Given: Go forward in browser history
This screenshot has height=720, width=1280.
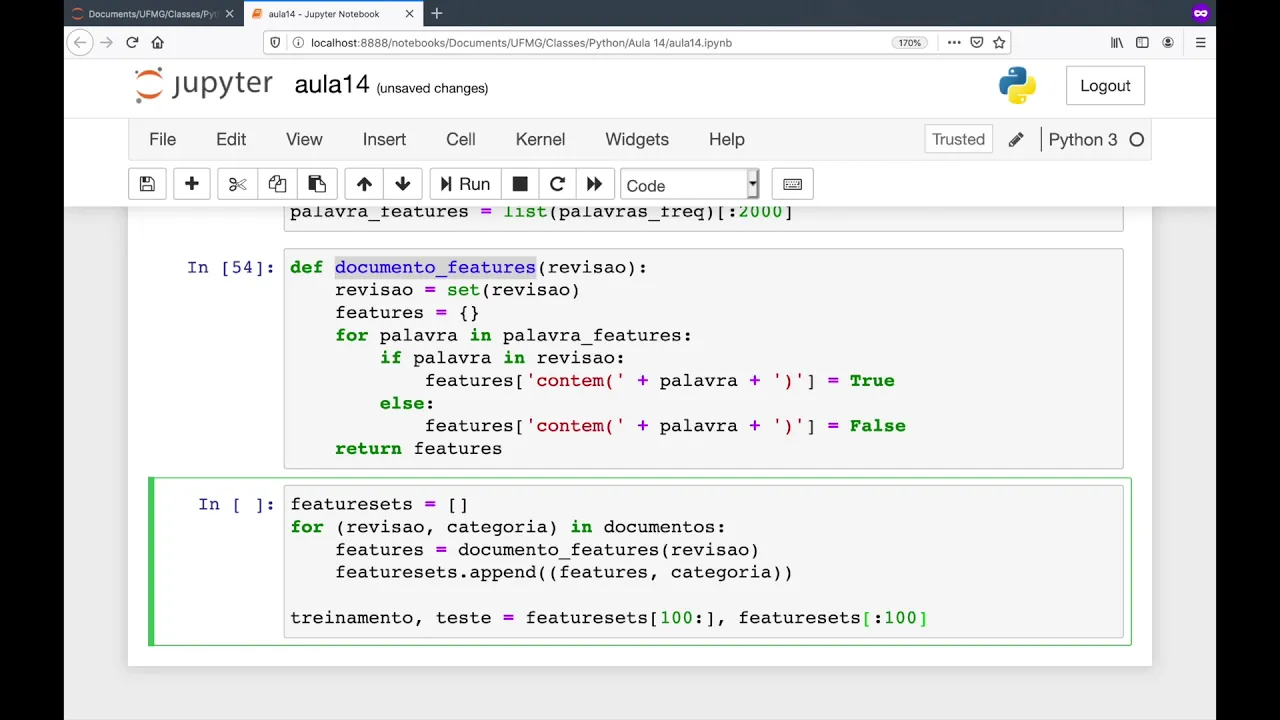Looking at the screenshot, I should pyautogui.click(x=106, y=43).
